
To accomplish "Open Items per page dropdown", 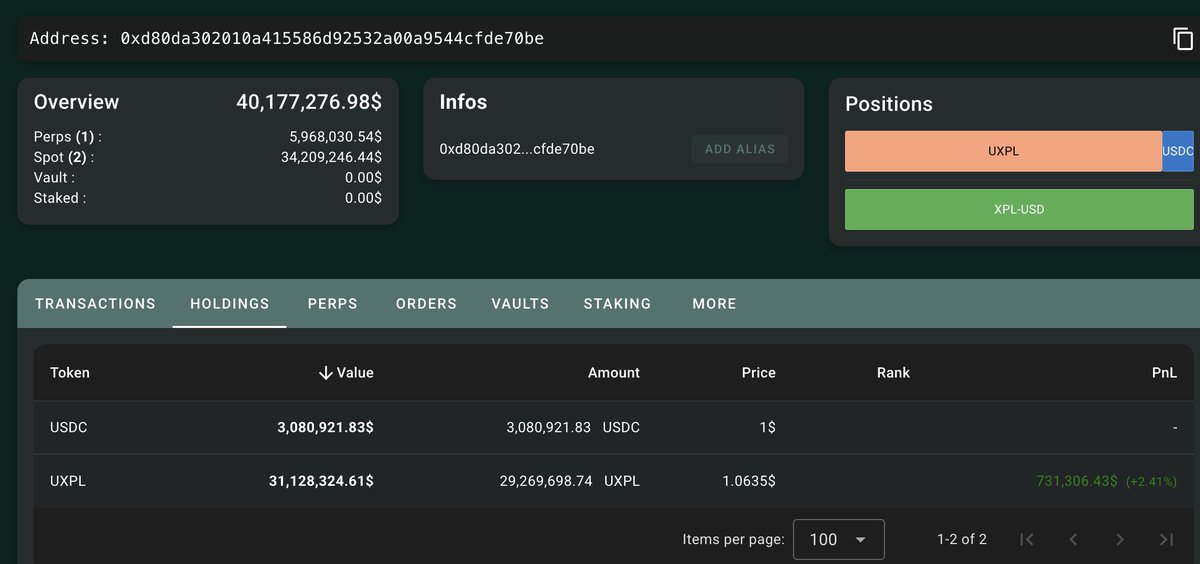I will point(838,540).
